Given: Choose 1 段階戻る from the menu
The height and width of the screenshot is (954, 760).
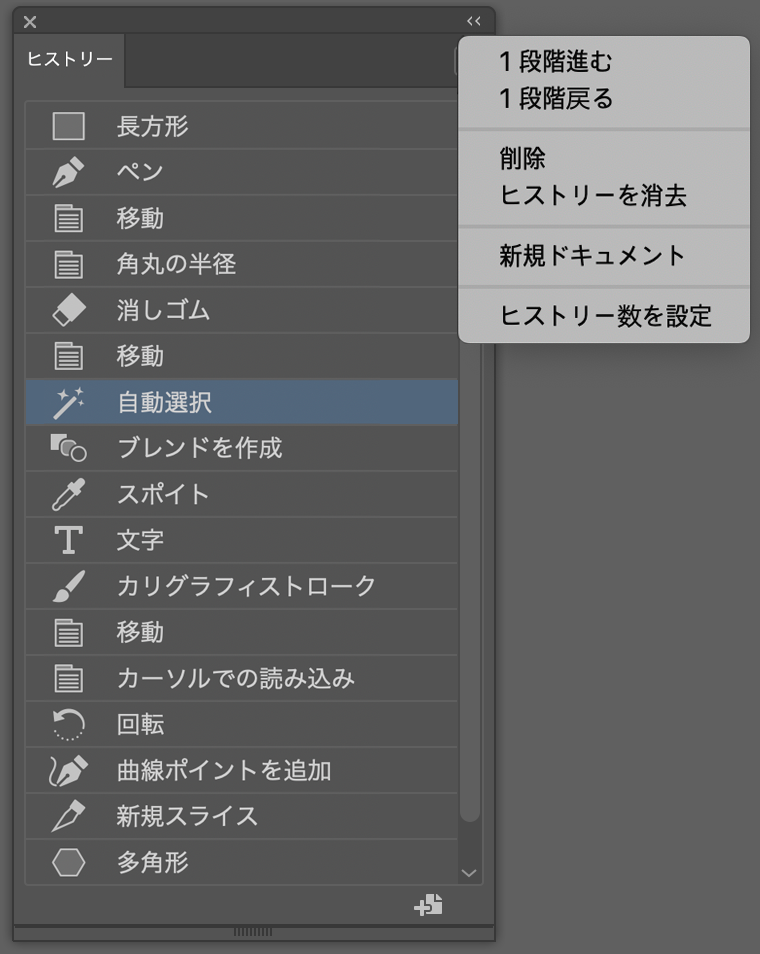Looking at the screenshot, I should click(555, 99).
